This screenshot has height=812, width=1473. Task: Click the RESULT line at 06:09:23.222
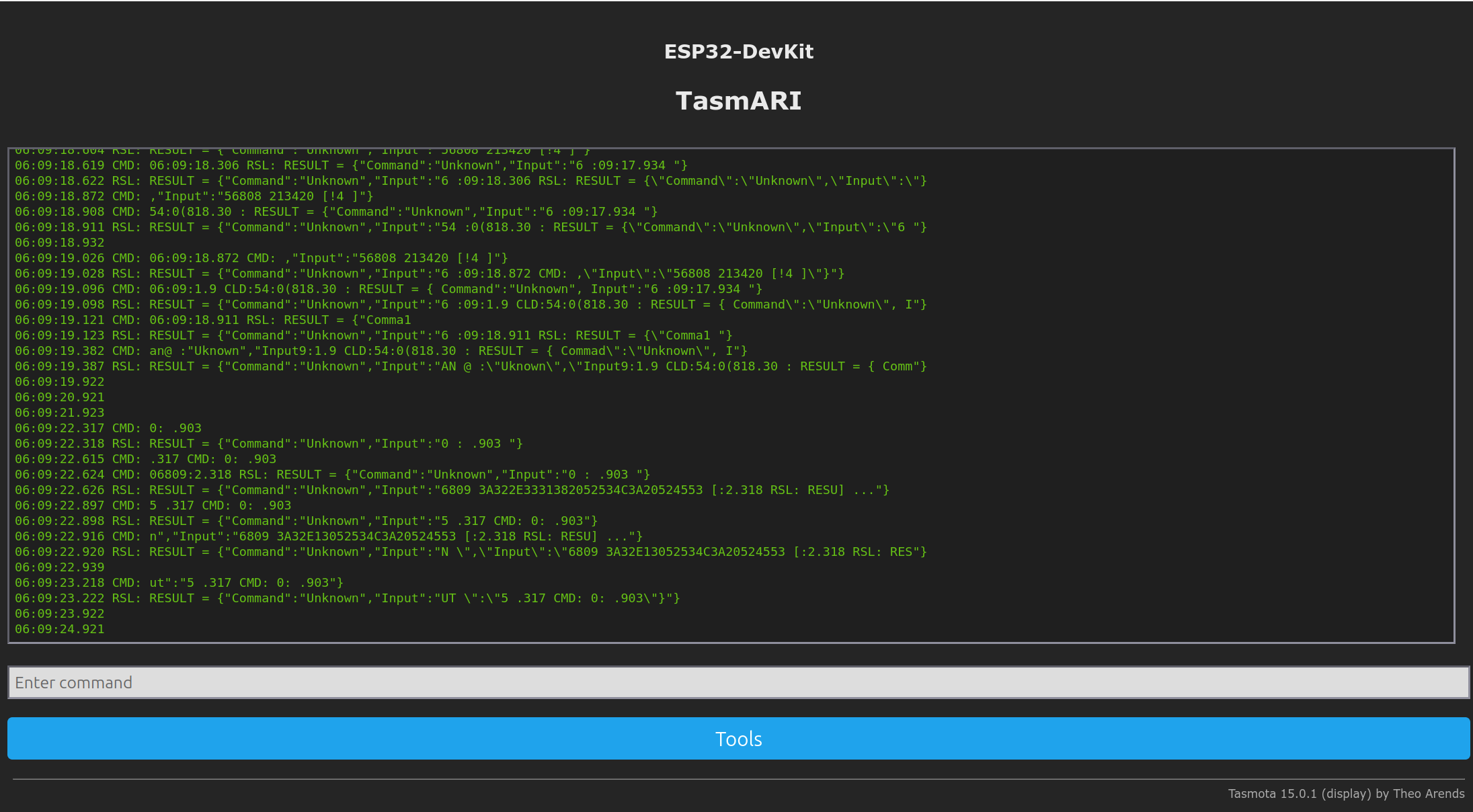point(346,598)
